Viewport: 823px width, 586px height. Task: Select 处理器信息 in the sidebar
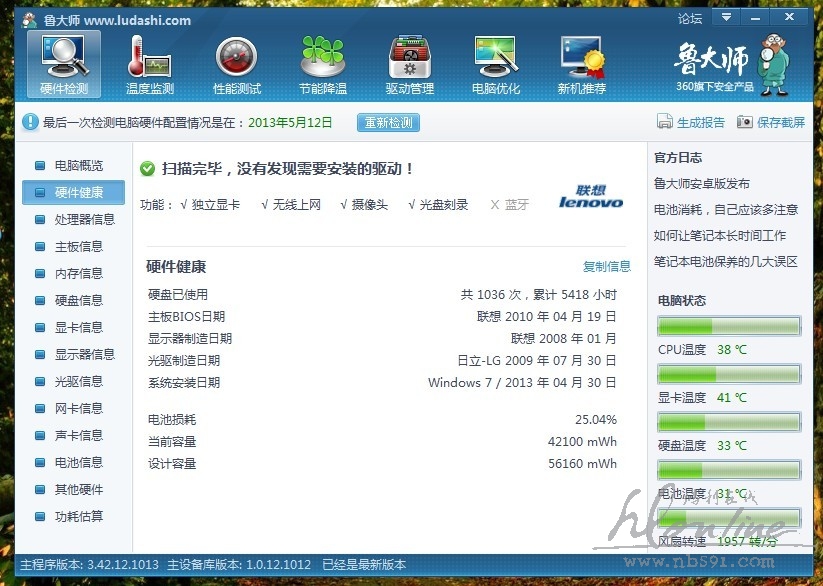(x=84, y=220)
